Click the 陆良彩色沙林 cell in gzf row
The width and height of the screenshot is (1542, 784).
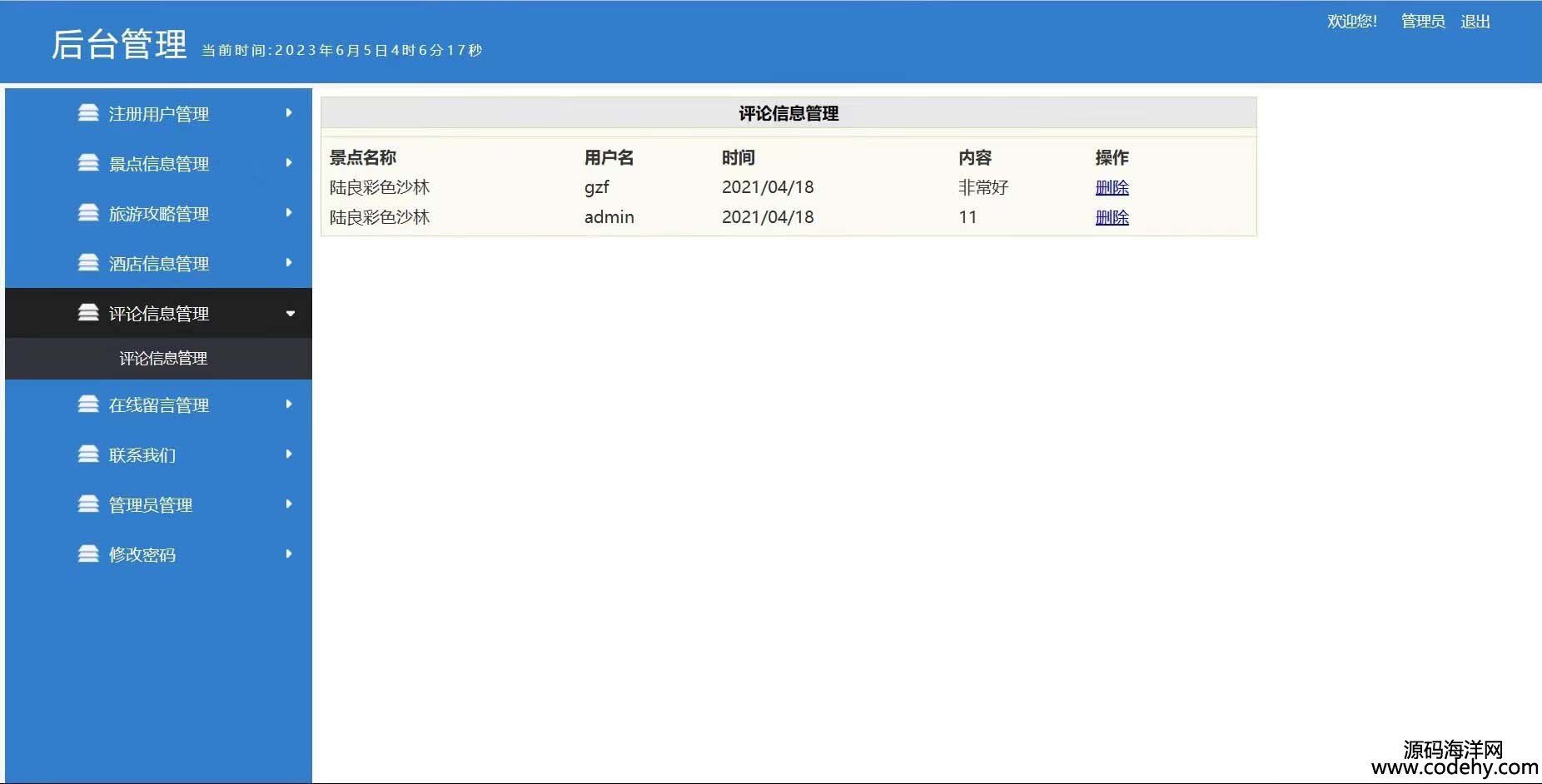(380, 187)
